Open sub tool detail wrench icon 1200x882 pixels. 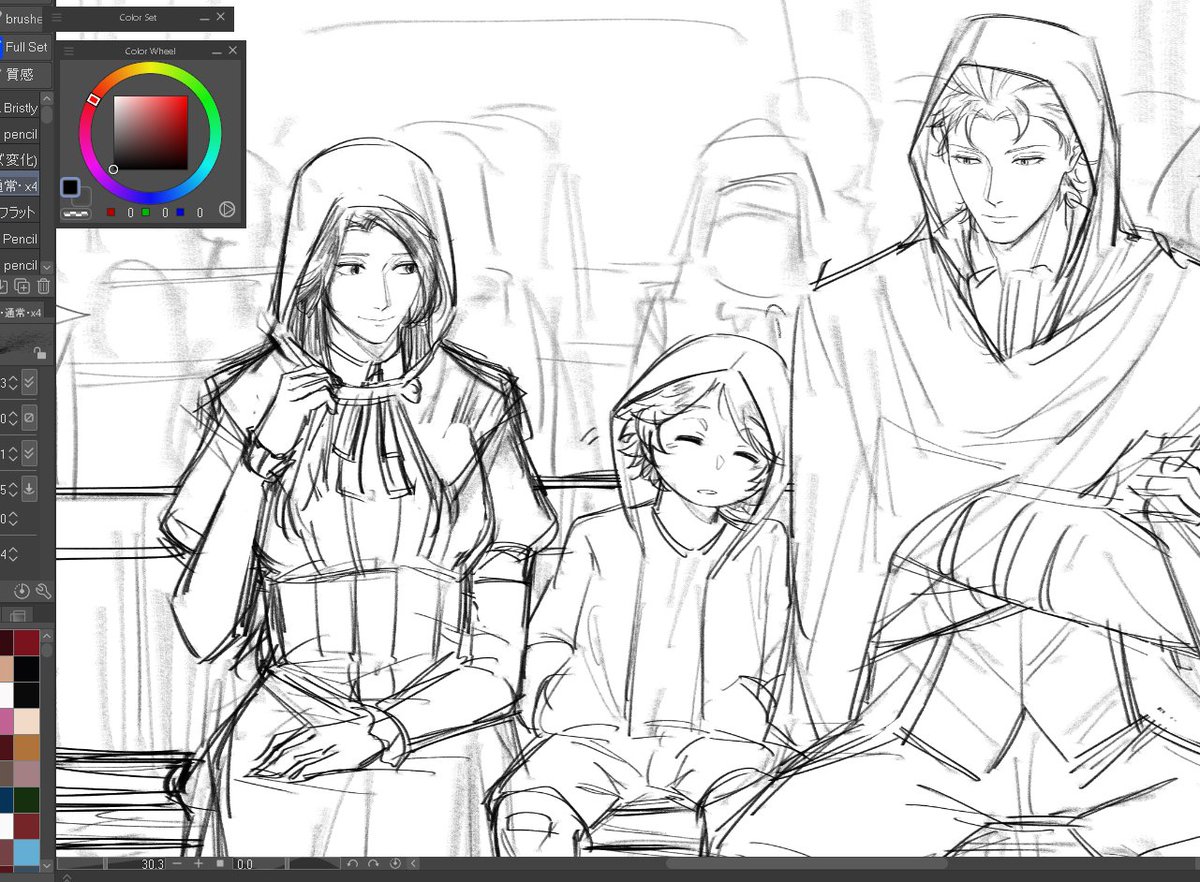tap(42, 591)
